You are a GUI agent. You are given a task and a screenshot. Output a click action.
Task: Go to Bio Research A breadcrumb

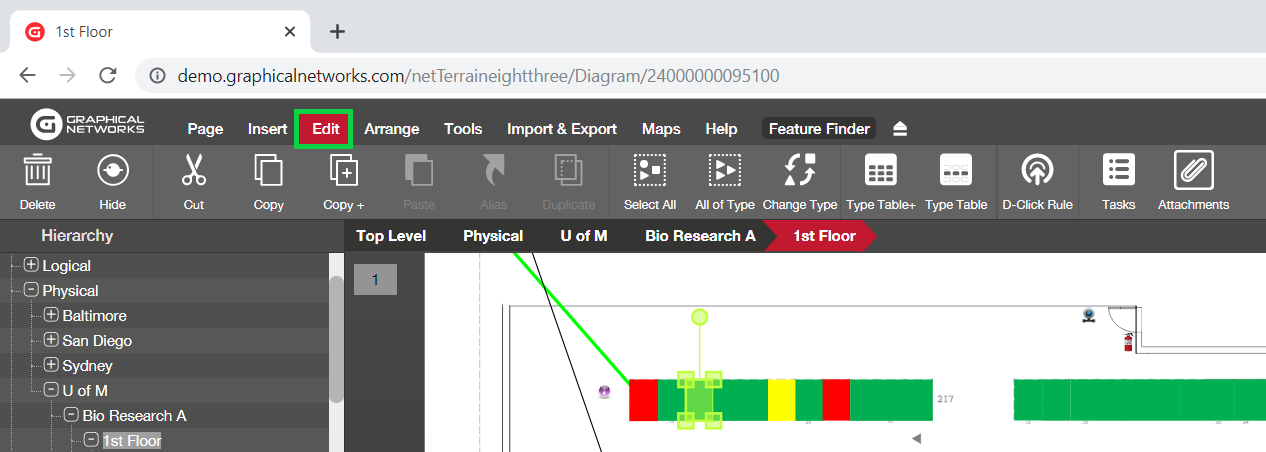tap(700, 236)
